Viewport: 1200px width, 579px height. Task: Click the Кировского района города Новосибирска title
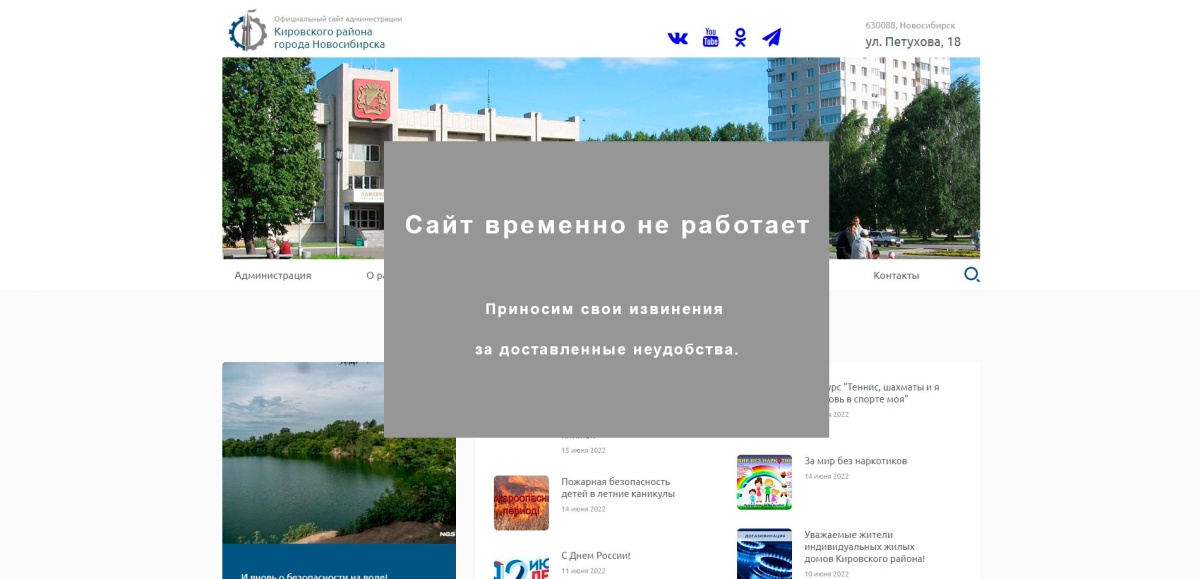point(329,38)
